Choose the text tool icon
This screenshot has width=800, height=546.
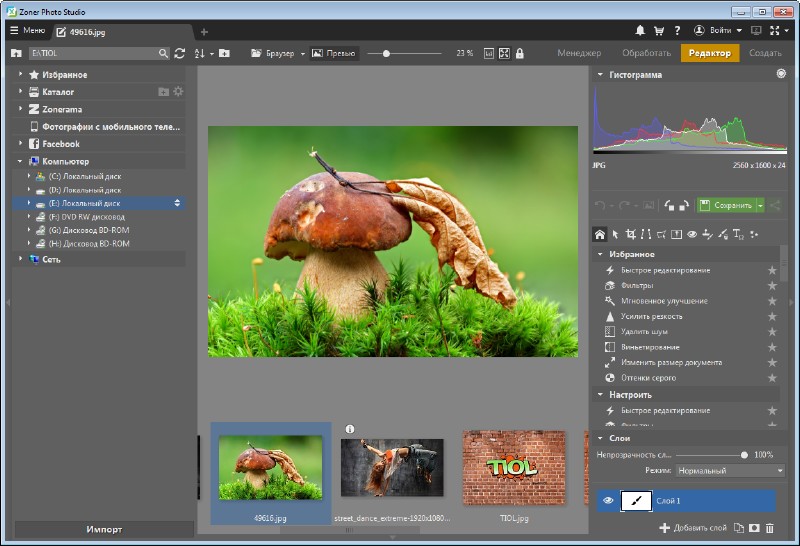point(737,234)
